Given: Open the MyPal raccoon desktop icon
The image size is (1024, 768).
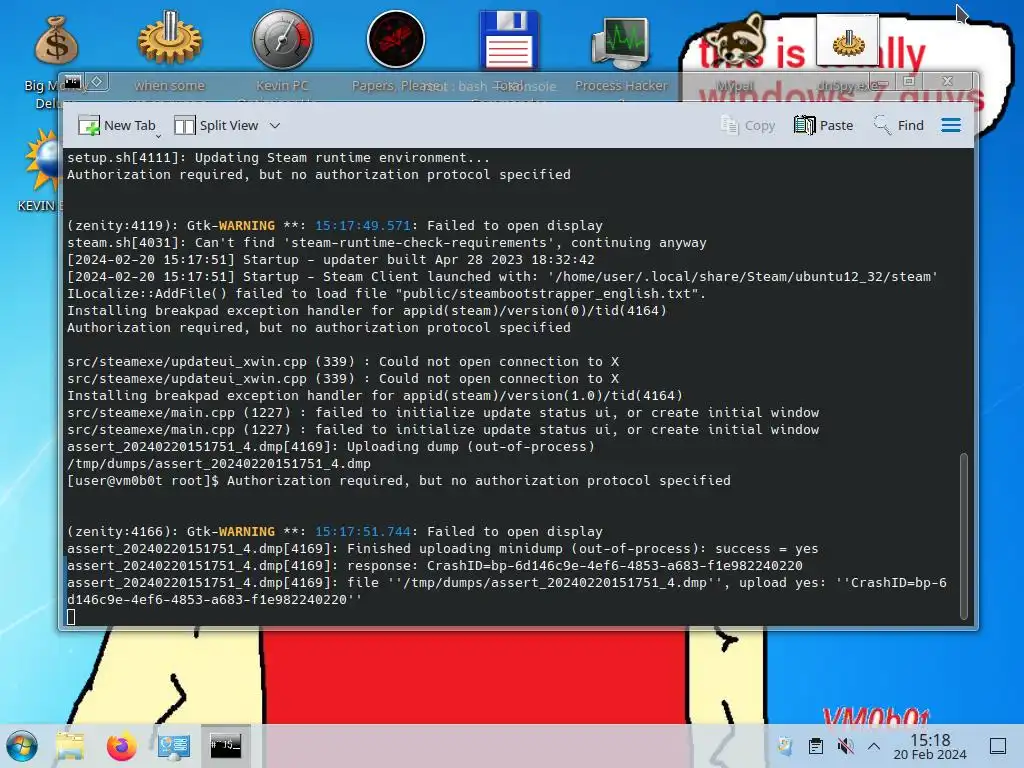Looking at the screenshot, I should 735,40.
